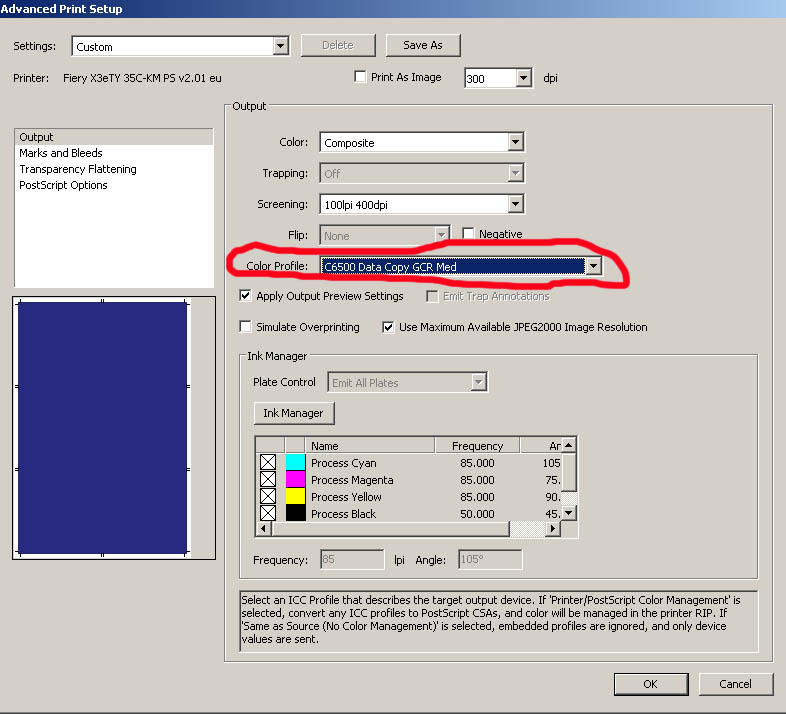Toggle the Process Magenta print checkbox icon
Screen dimensions: 786x714
click(x=268, y=479)
